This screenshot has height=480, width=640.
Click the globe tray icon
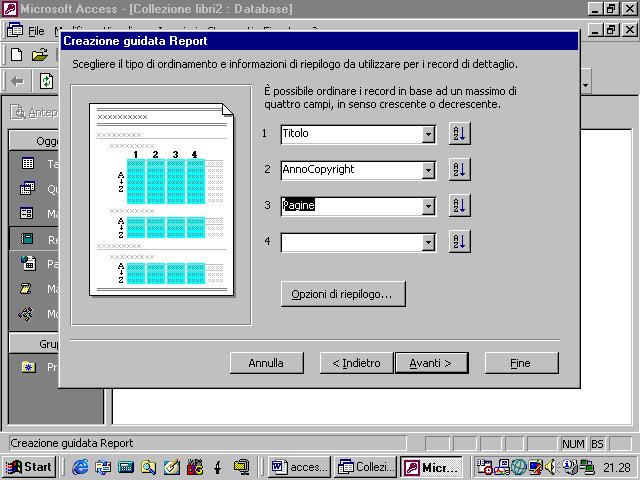point(519,467)
